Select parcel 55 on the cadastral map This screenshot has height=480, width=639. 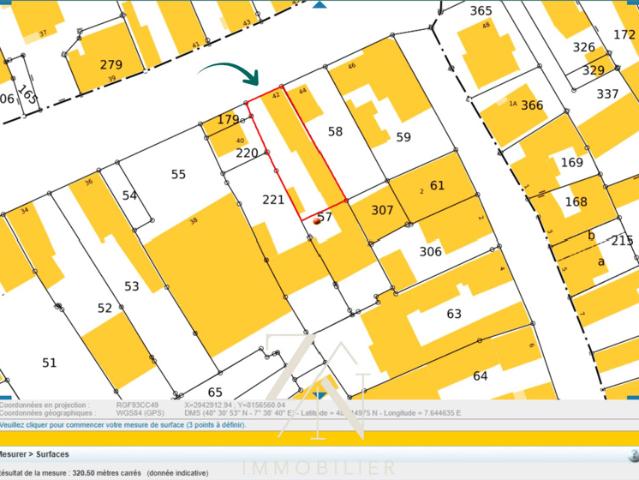tap(178, 174)
